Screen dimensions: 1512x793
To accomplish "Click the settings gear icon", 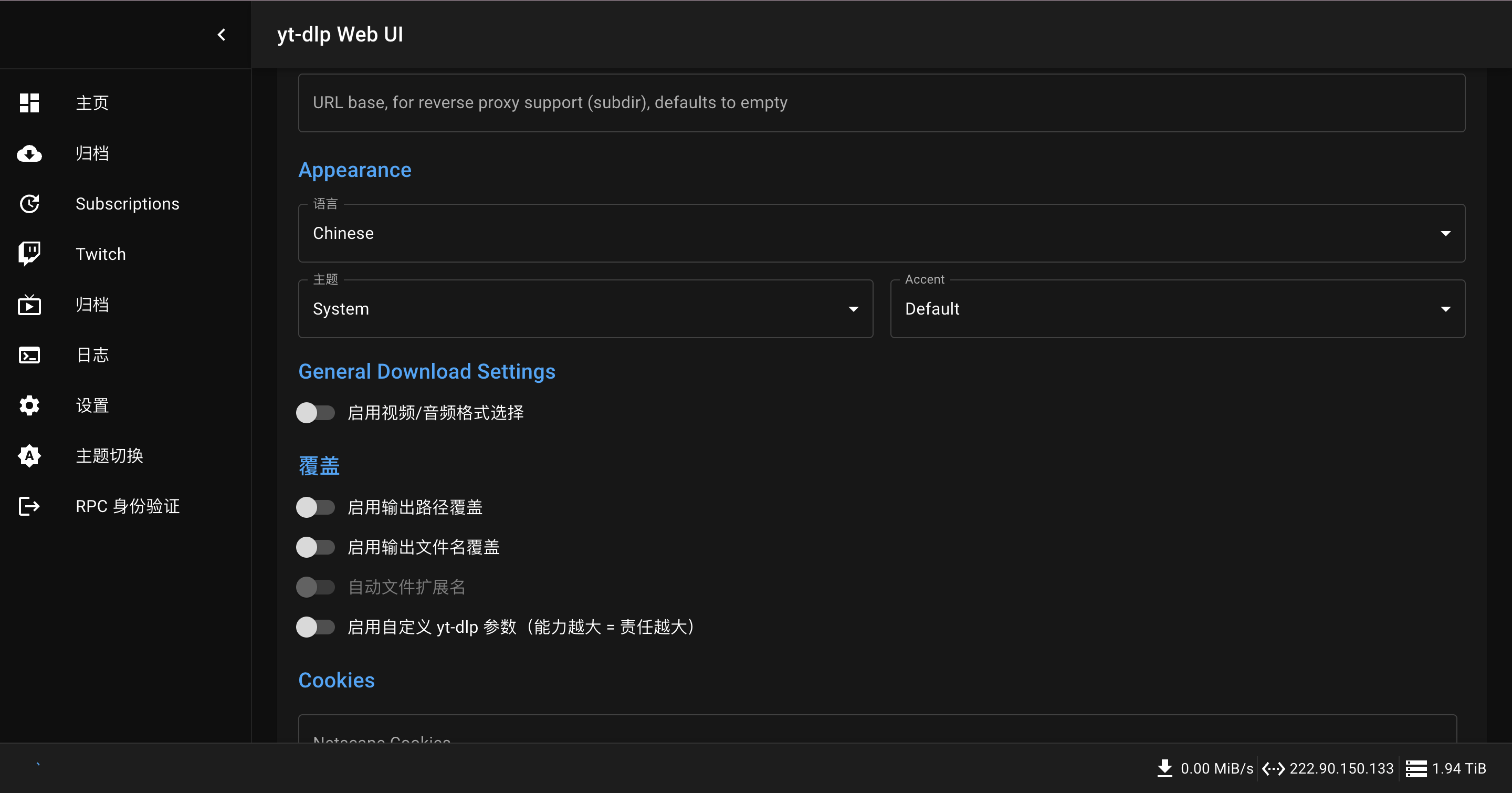I will click(x=29, y=405).
